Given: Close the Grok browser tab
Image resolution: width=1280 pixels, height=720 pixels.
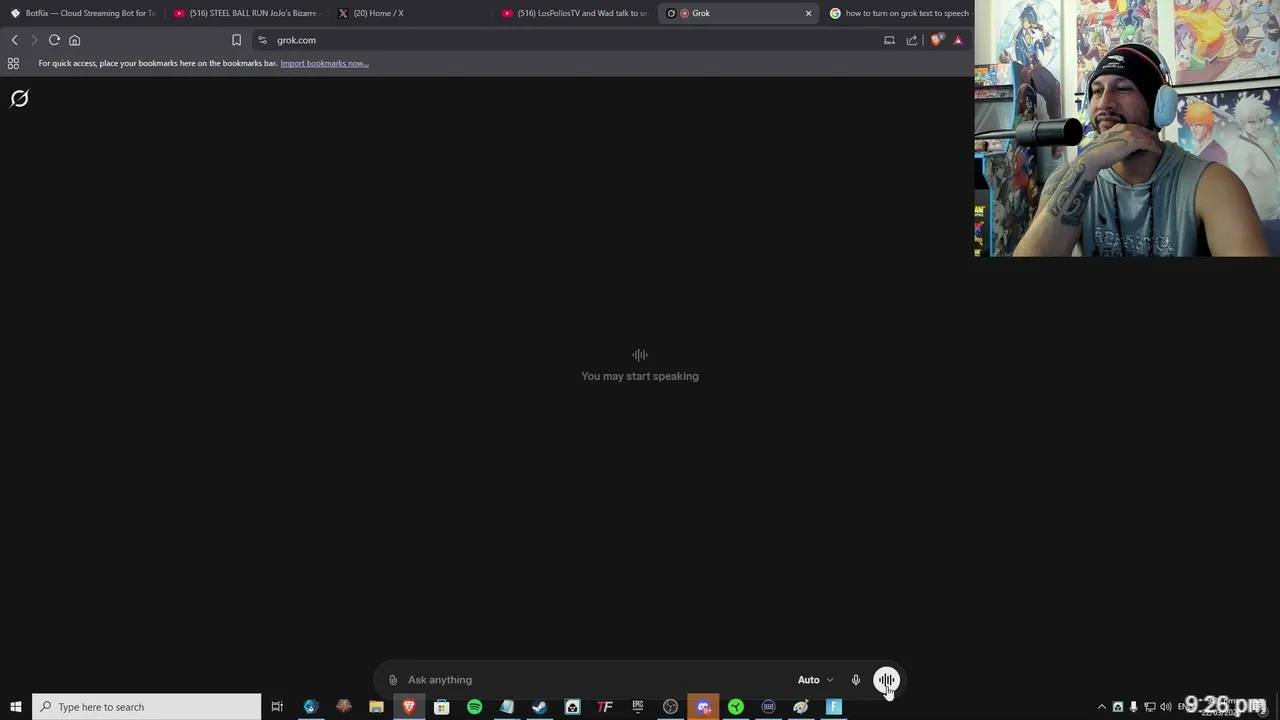Looking at the screenshot, I should (x=808, y=13).
